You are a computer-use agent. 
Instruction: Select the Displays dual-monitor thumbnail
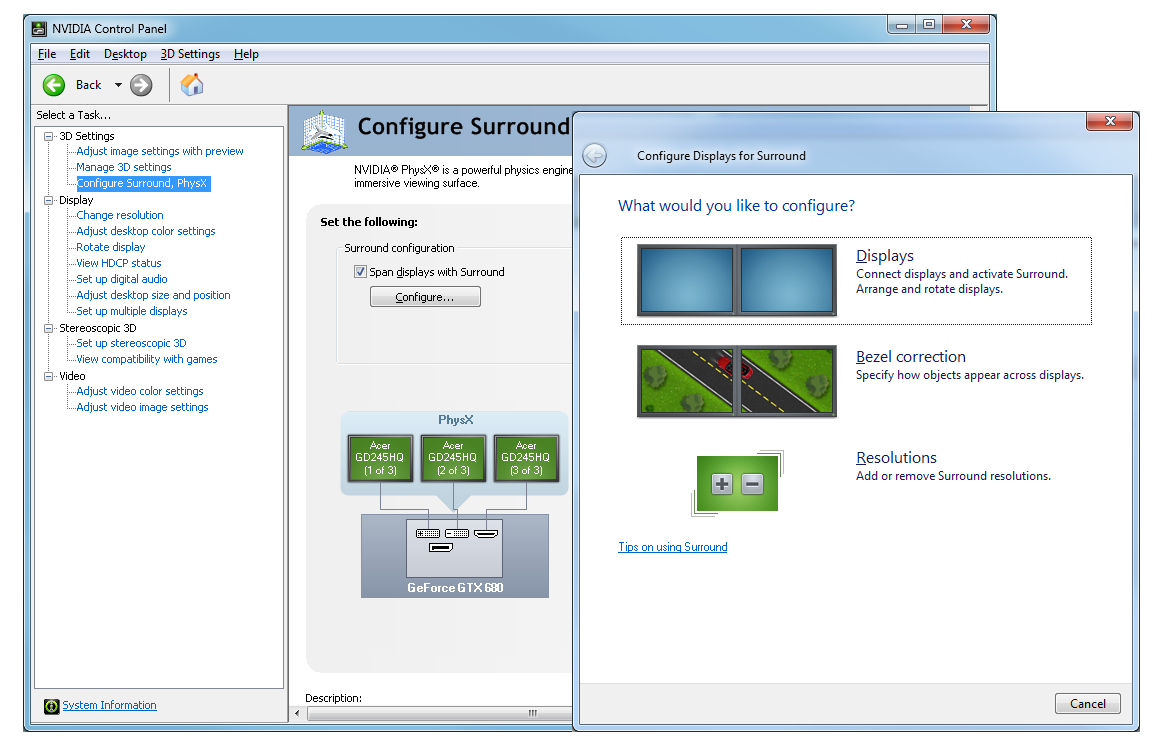(737, 280)
